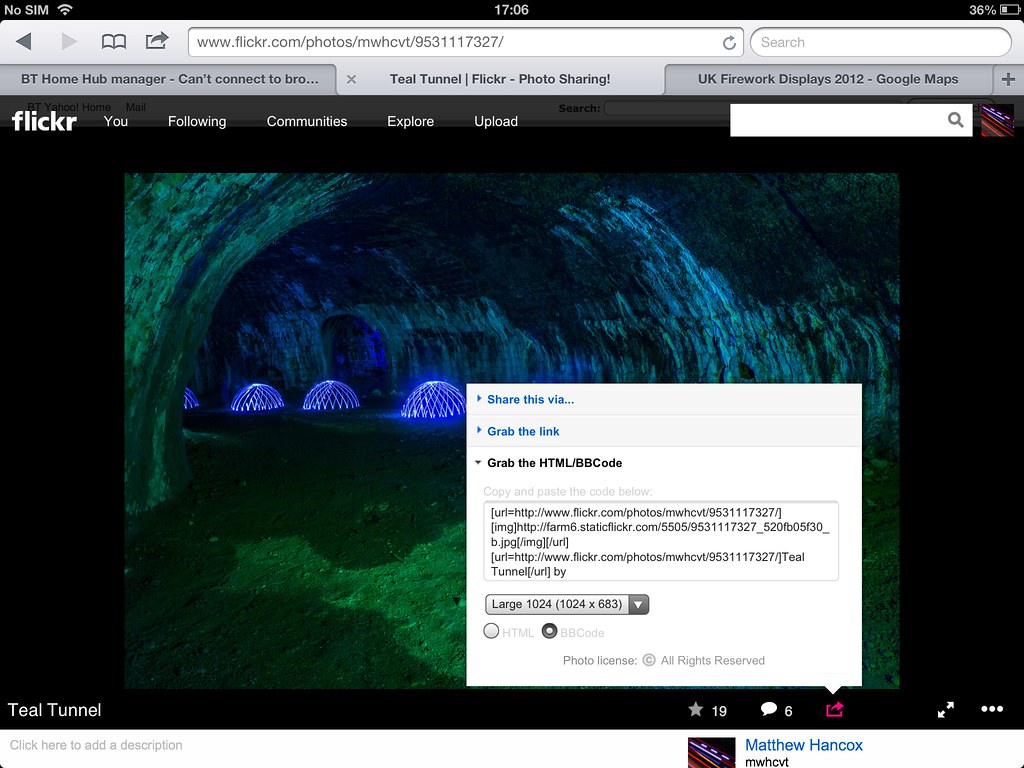Viewport: 1024px width, 768px height.
Task: Open Matthew Hancox profile link
Action: tap(803, 745)
